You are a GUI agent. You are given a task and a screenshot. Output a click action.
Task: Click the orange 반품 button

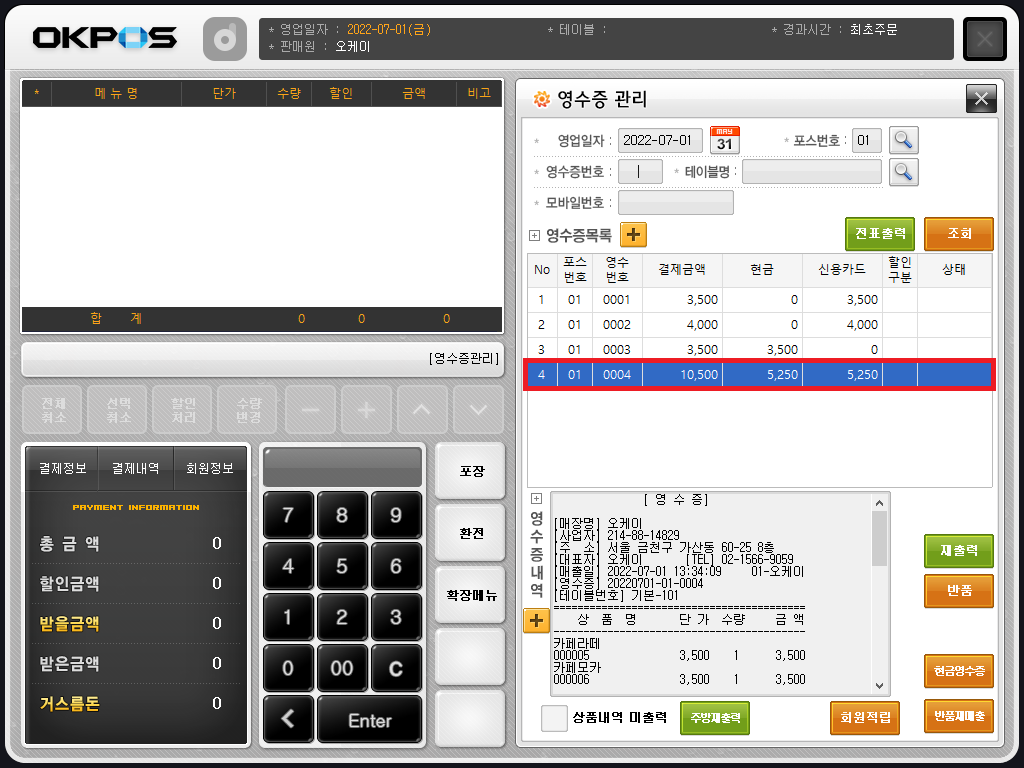(958, 590)
